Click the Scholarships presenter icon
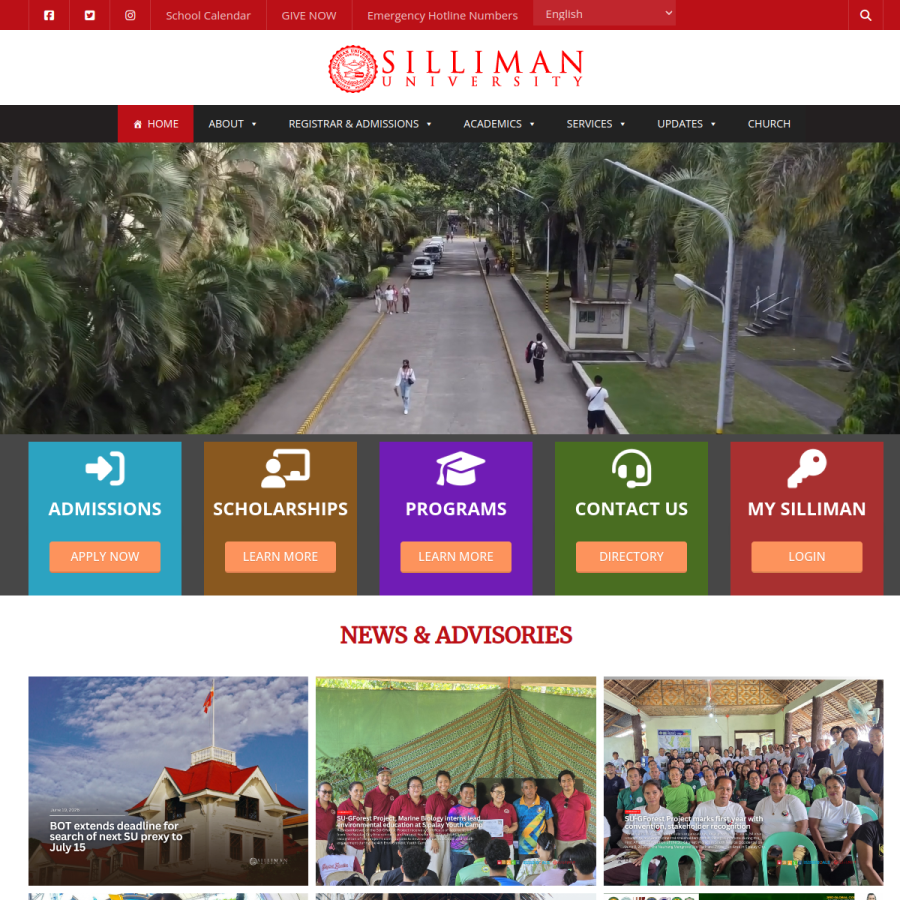Viewport: 900px width, 900px height. point(285,468)
